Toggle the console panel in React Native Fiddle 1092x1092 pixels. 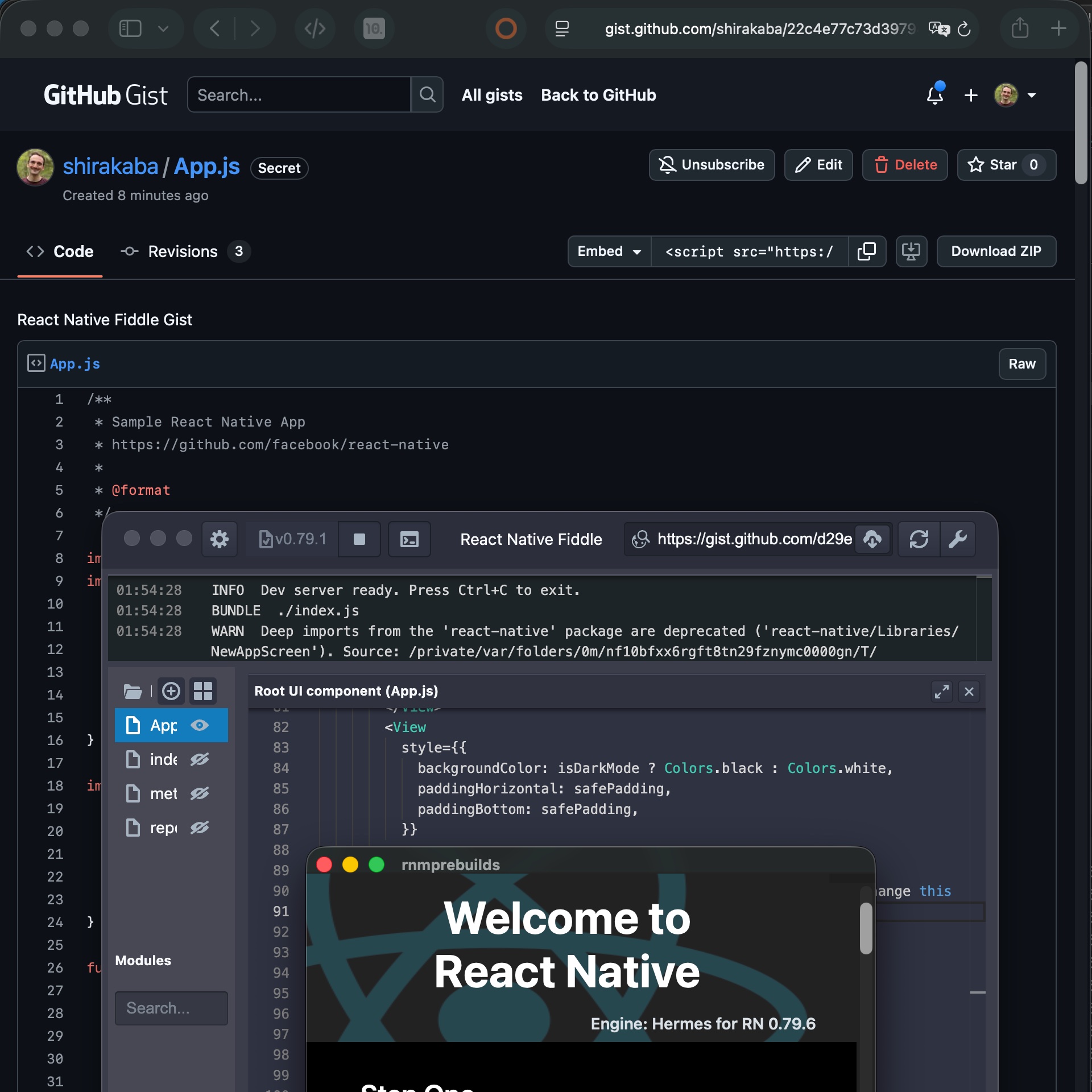tap(409, 539)
